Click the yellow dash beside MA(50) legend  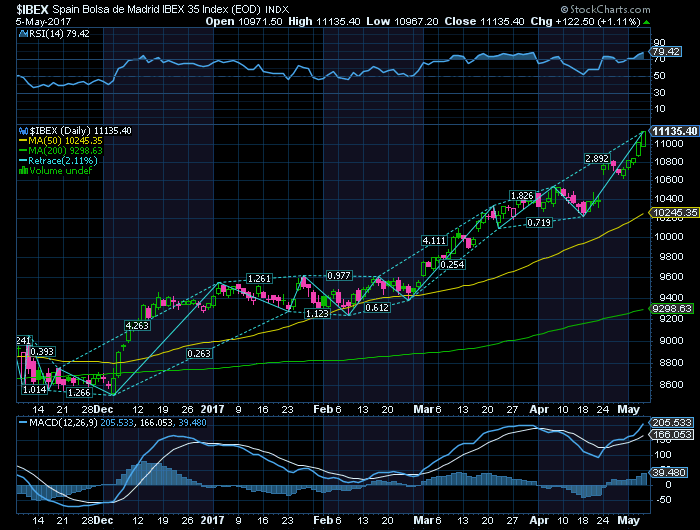23,141
